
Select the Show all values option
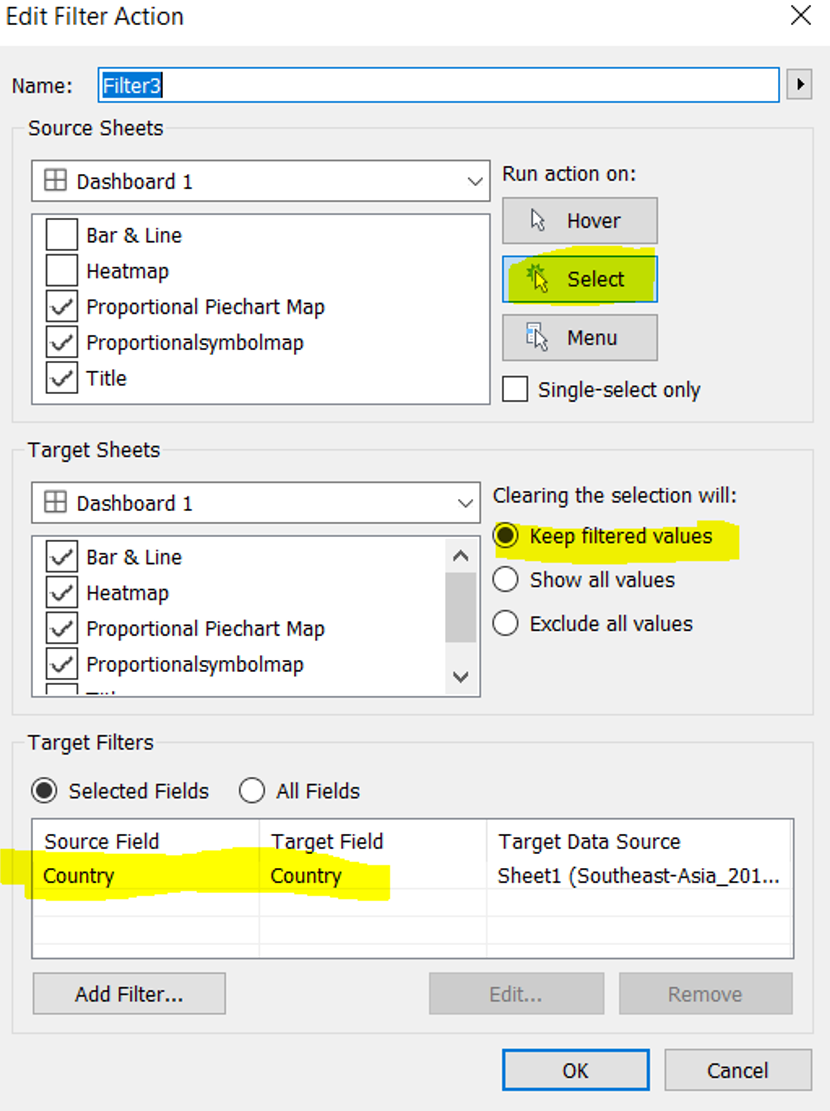(506, 580)
